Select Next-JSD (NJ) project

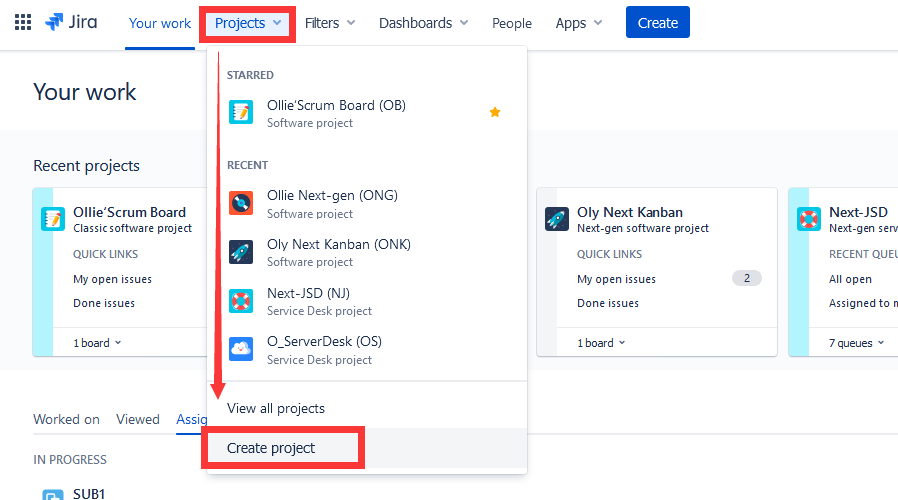(x=367, y=301)
